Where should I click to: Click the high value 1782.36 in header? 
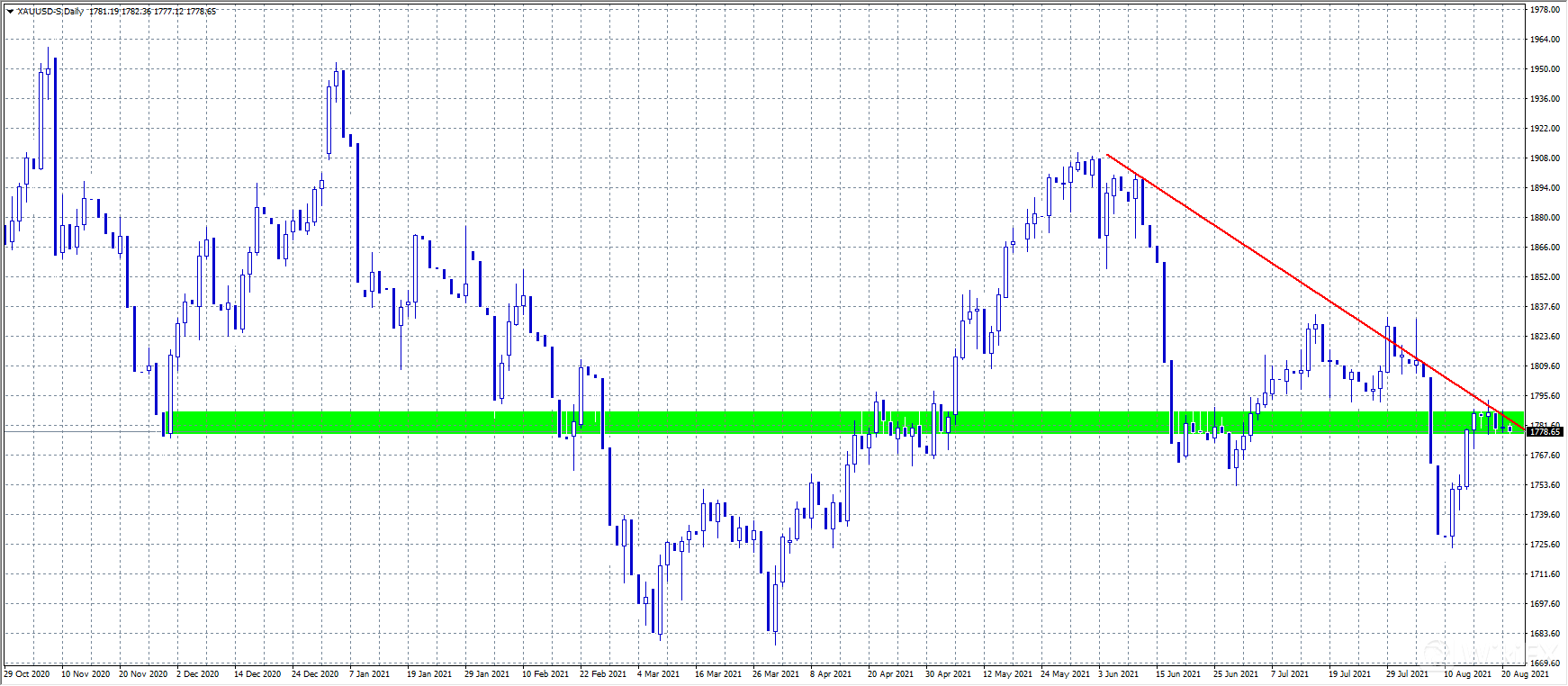click(137, 12)
